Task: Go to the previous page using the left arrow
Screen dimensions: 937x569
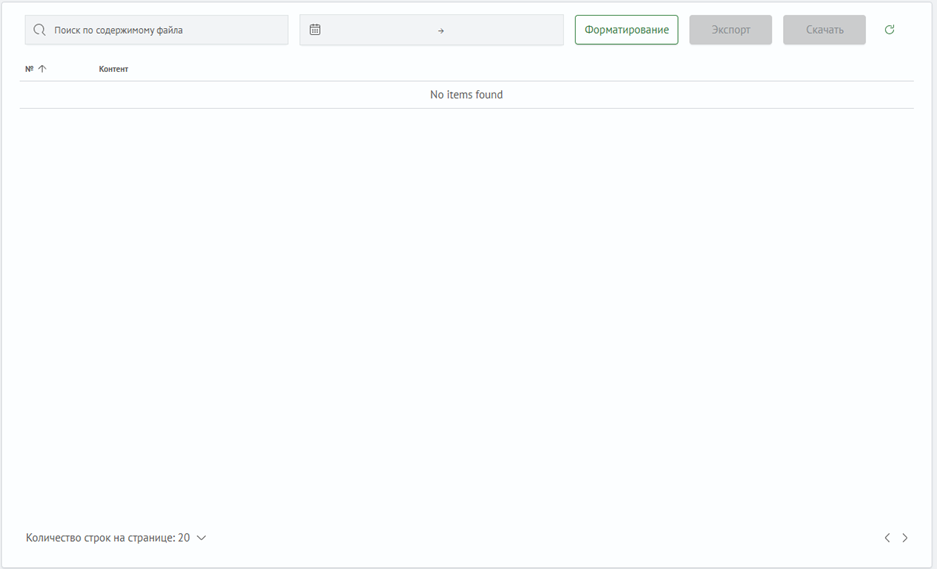Action: pyautogui.click(x=886, y=538)
